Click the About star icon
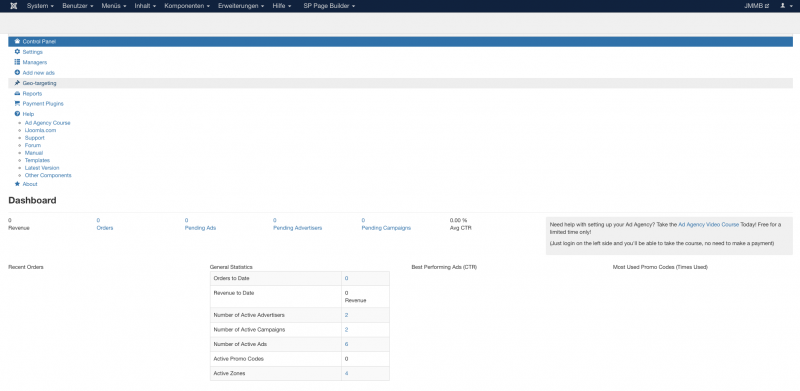The width and height of the screenshot is (800, 391). coord(17,184)
